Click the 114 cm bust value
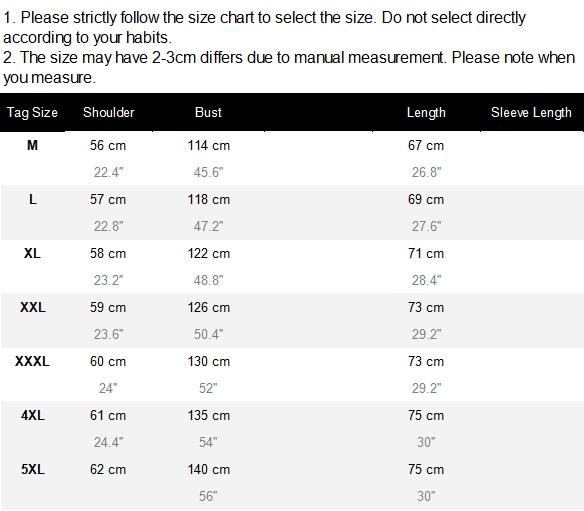Screen dimensions: 584x511 (209, 145)
